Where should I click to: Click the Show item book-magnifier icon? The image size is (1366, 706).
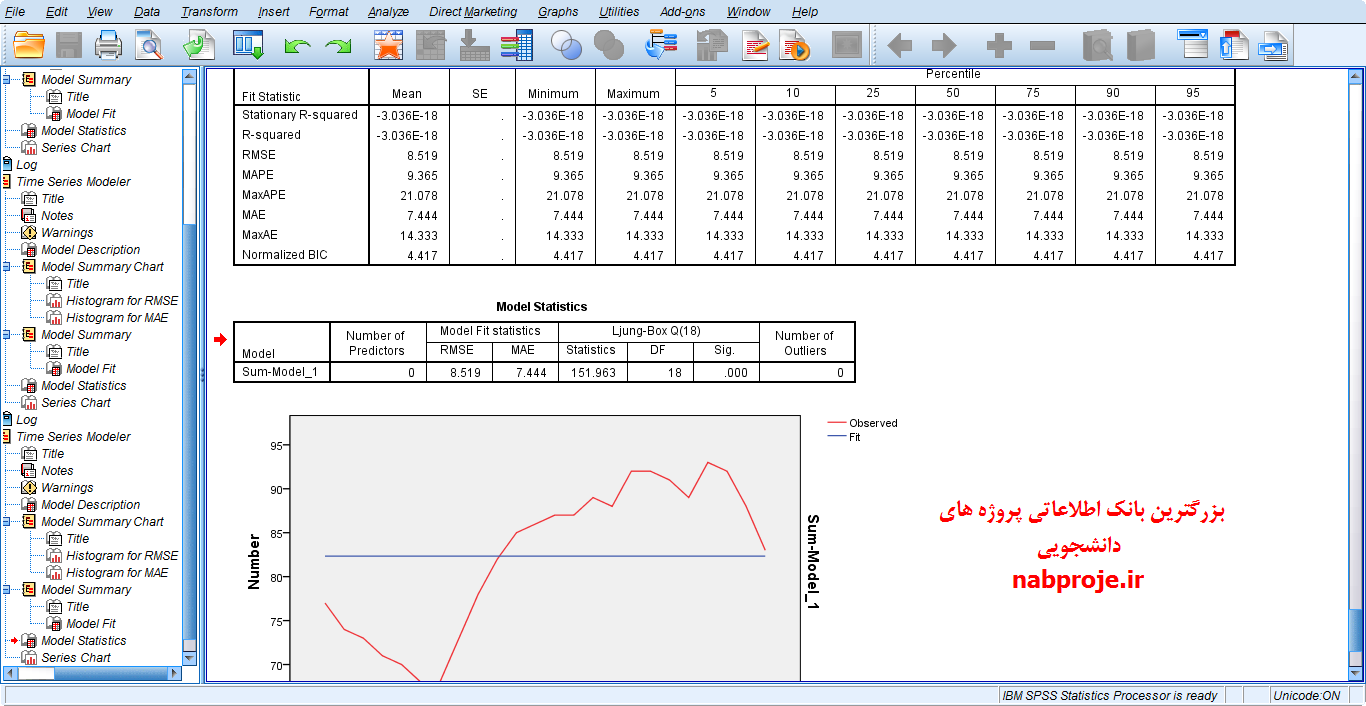coord(1098,45)
